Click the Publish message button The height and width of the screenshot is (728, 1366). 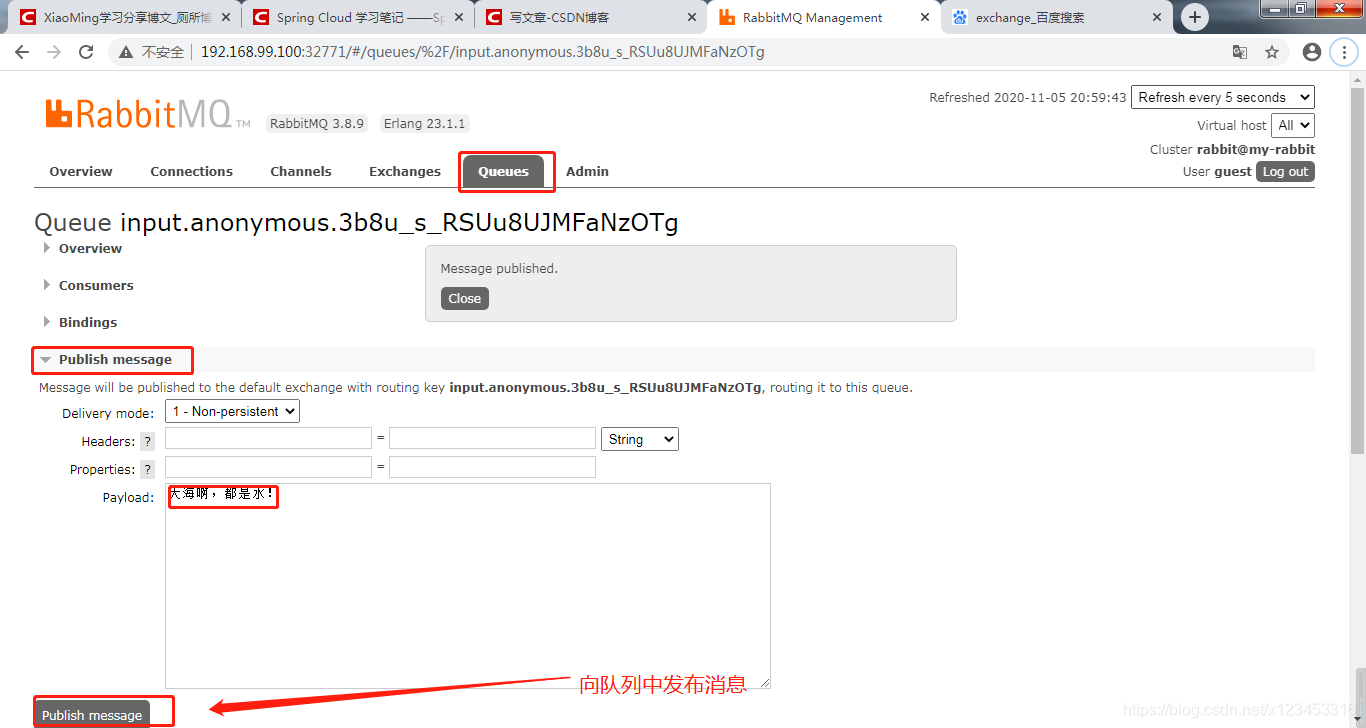pyautogui.click(x=92, y=714)
